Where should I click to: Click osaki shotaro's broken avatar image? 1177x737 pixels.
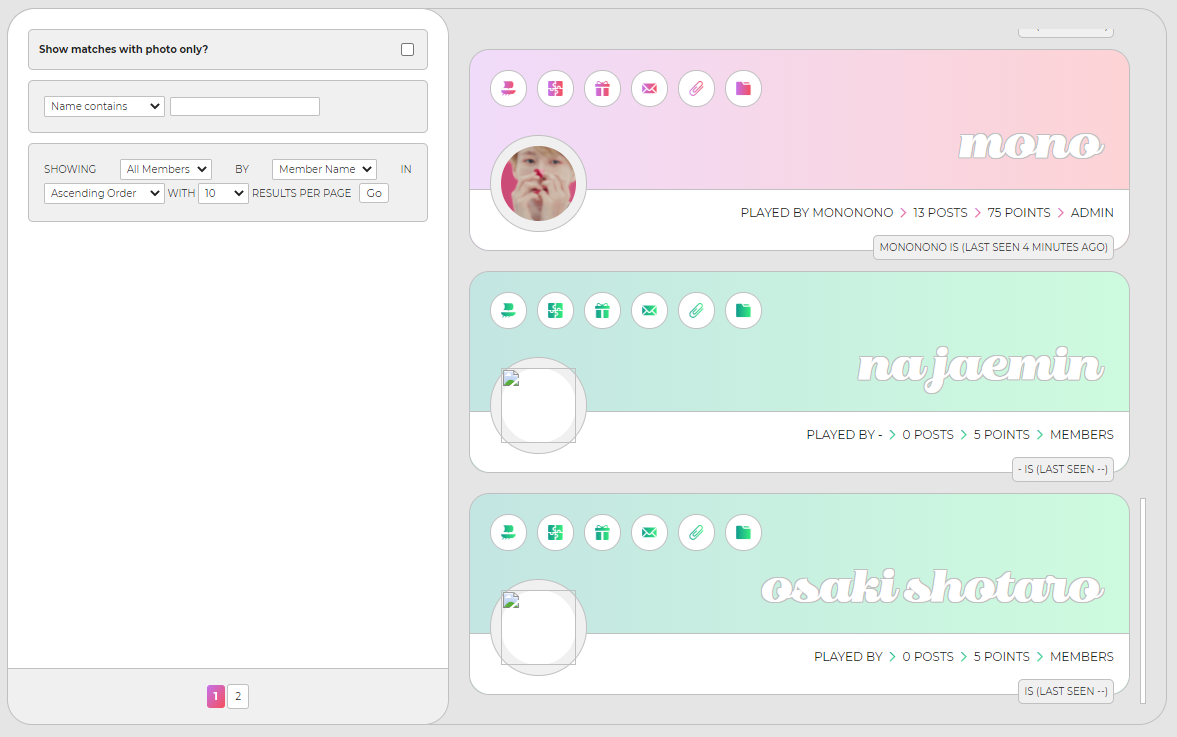click(x=538, y=627)
